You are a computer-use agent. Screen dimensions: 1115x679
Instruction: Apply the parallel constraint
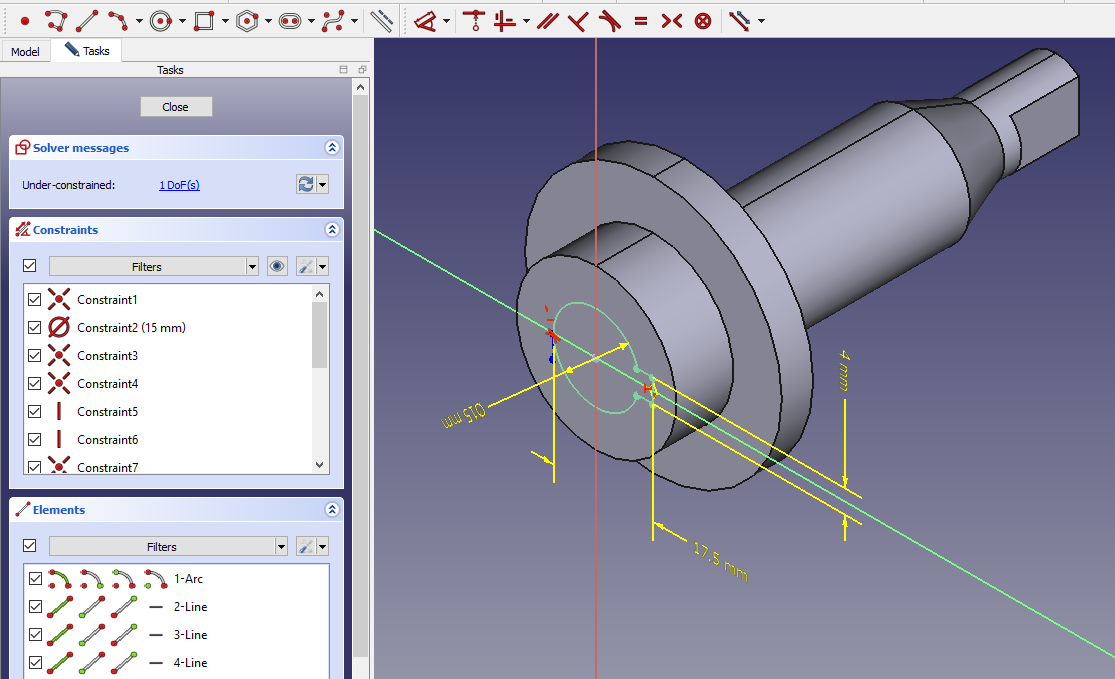[546, 20]
